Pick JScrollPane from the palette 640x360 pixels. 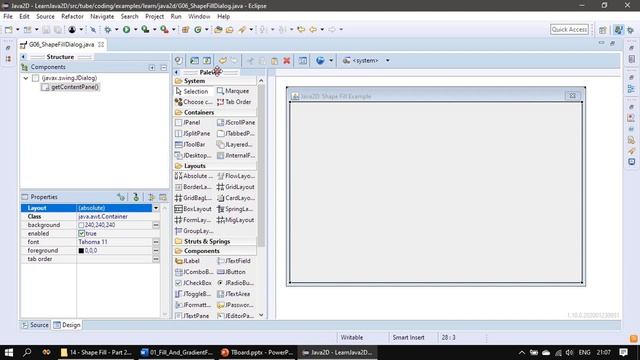pos(236,122)
